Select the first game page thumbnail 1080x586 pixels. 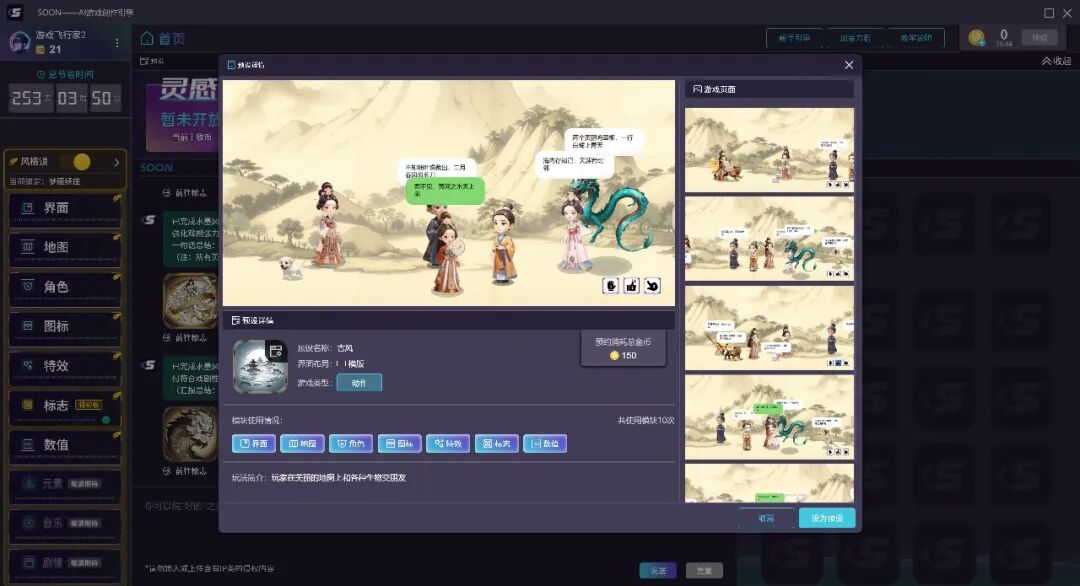(x=769, y=149)
